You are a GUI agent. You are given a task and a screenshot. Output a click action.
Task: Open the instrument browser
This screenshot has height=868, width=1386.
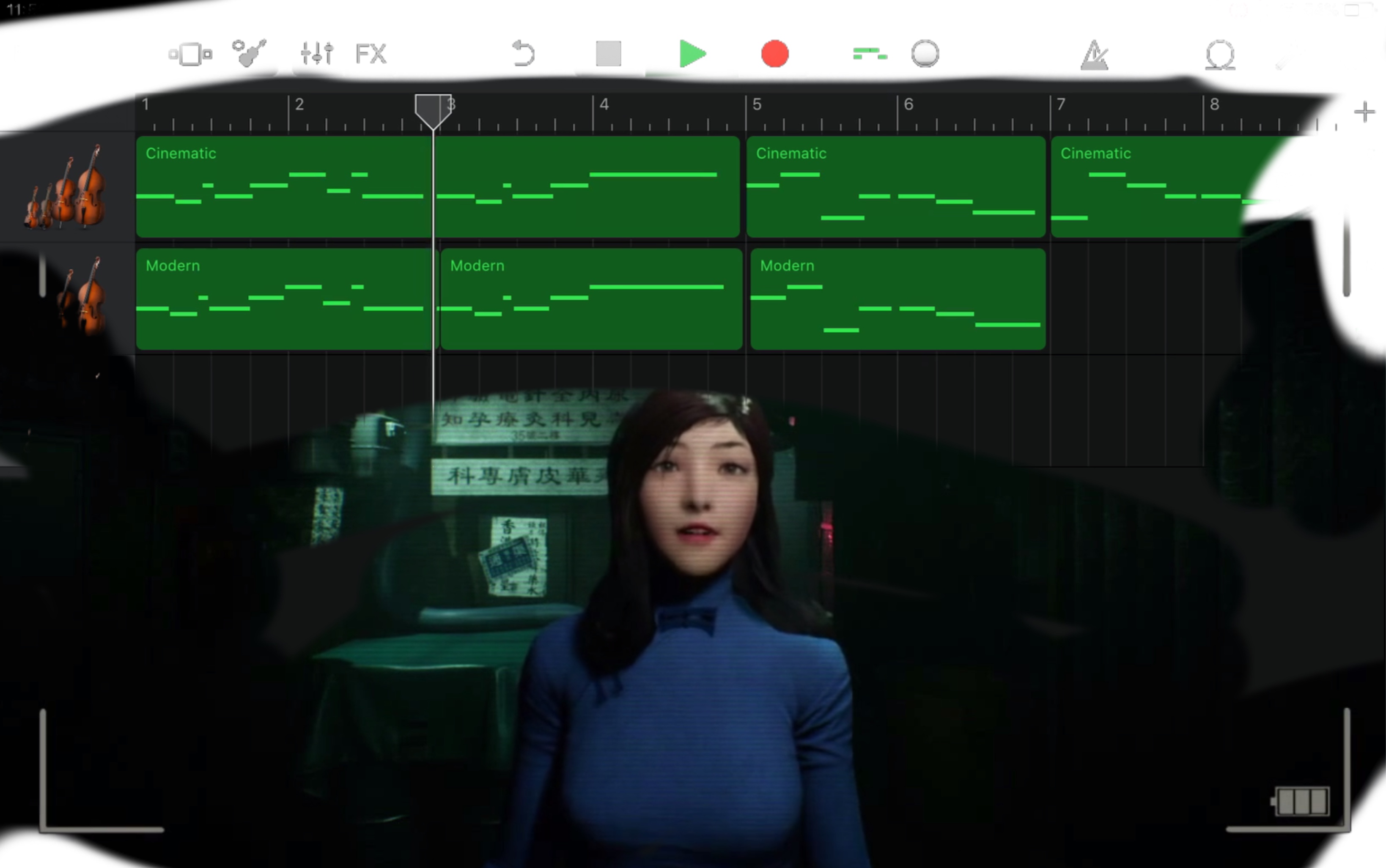pyautogui.click(x=250, y=53)
